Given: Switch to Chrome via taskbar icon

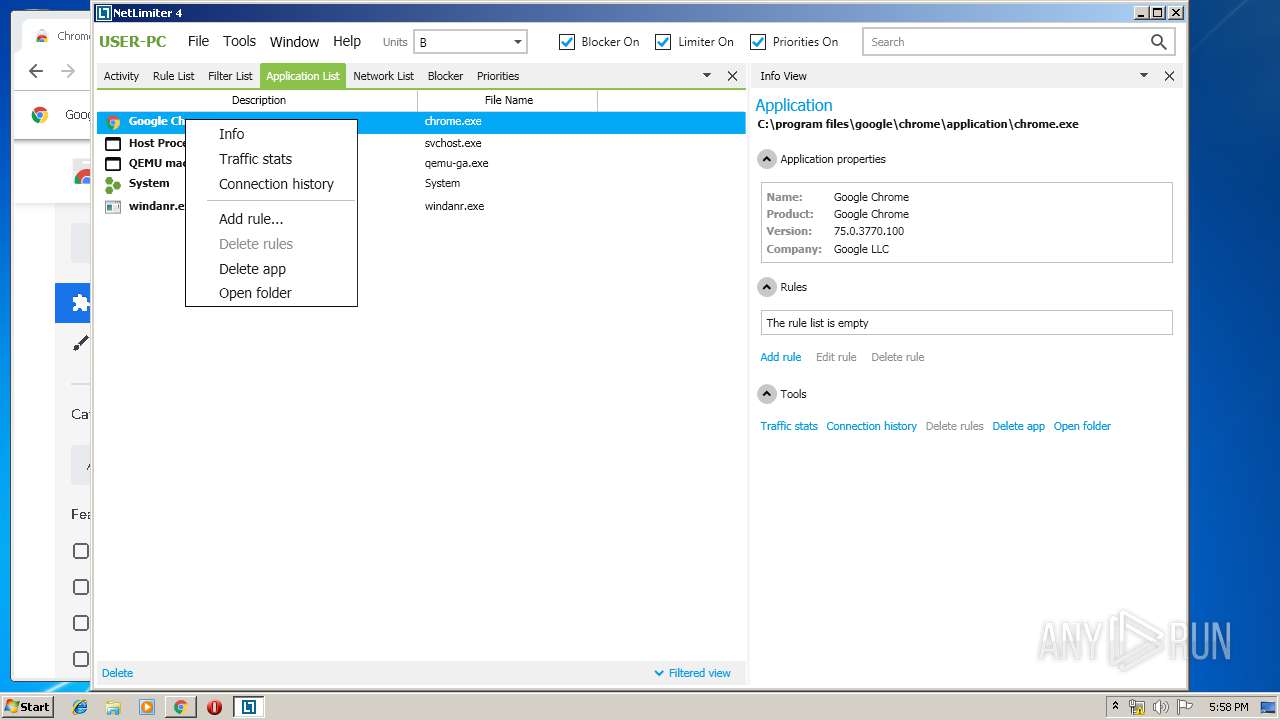Looking at the screenshot, I should pyautogui.click(x=180, y=707).
